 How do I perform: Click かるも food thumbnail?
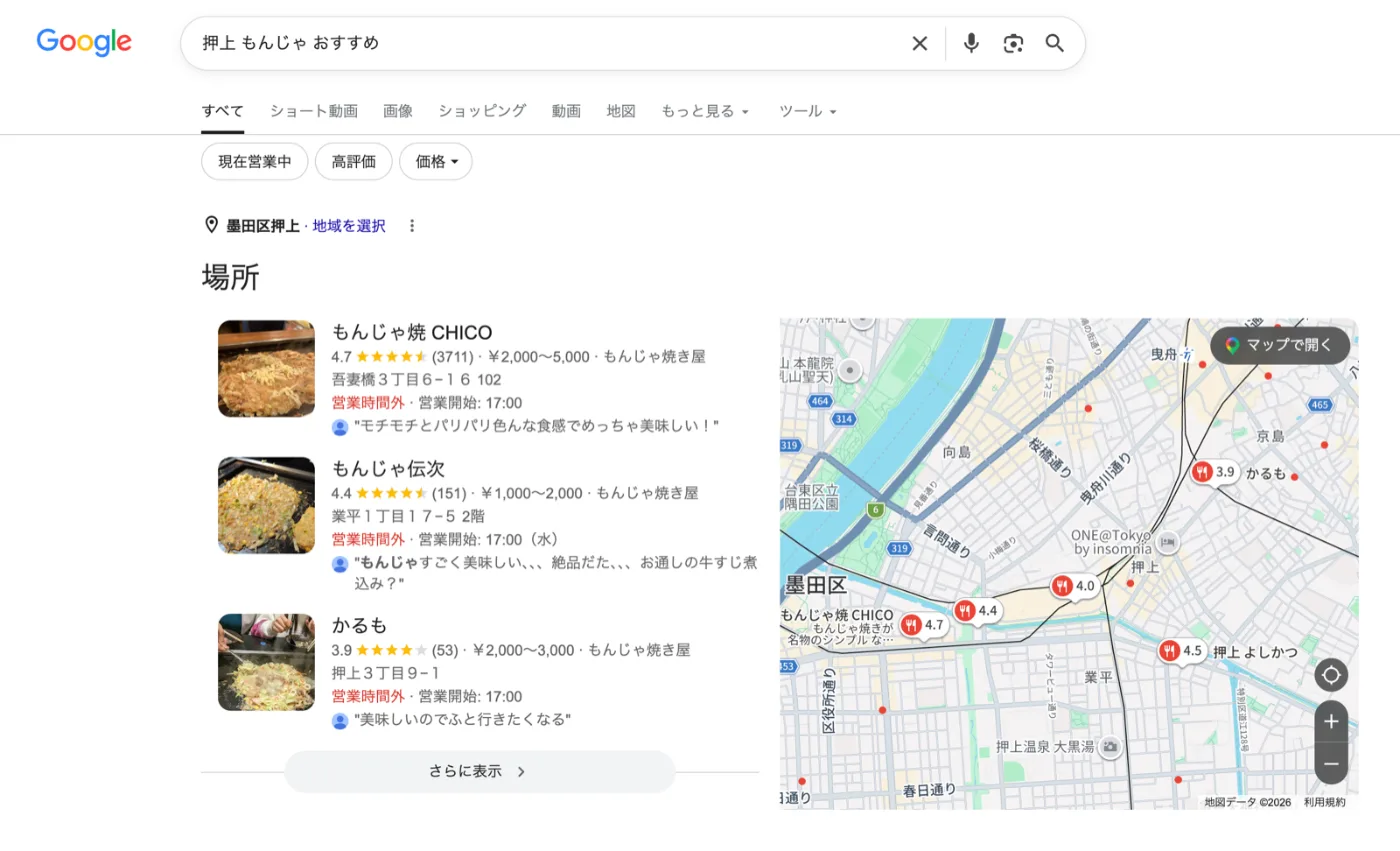(266, 662)
